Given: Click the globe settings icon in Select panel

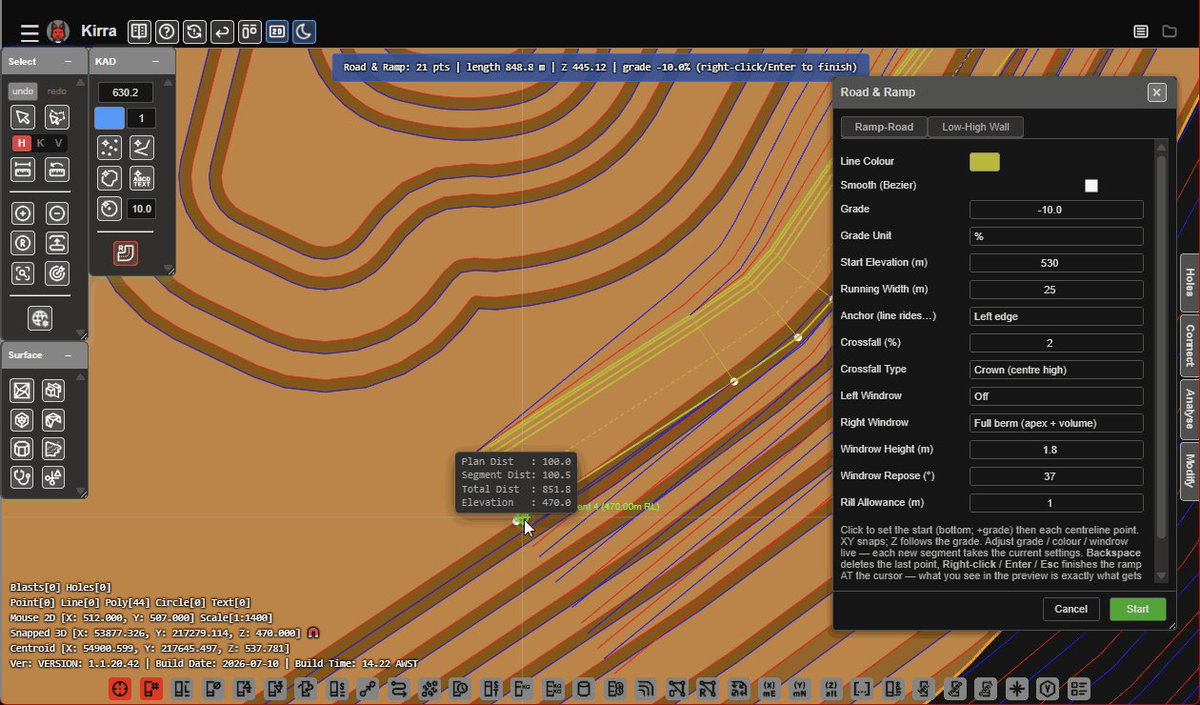Looking at the screenshot, I should coord(40,318).
